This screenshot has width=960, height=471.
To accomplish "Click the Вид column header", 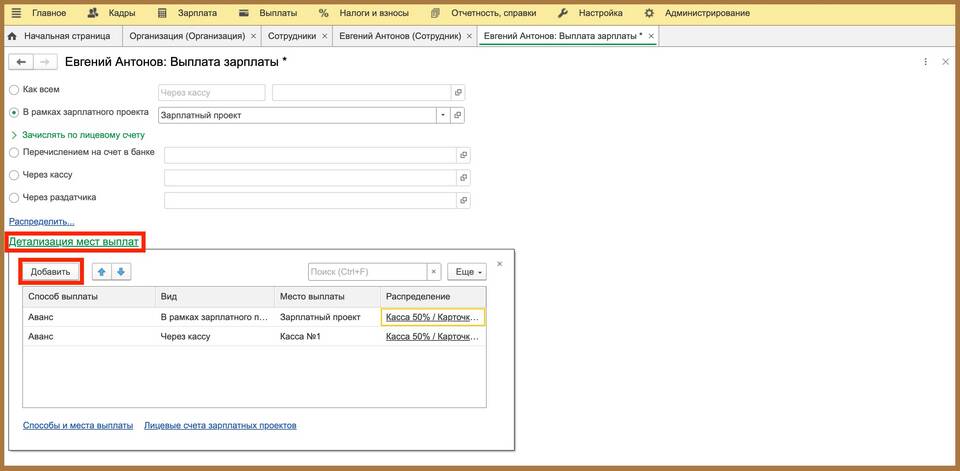I will tap(215, 296).
